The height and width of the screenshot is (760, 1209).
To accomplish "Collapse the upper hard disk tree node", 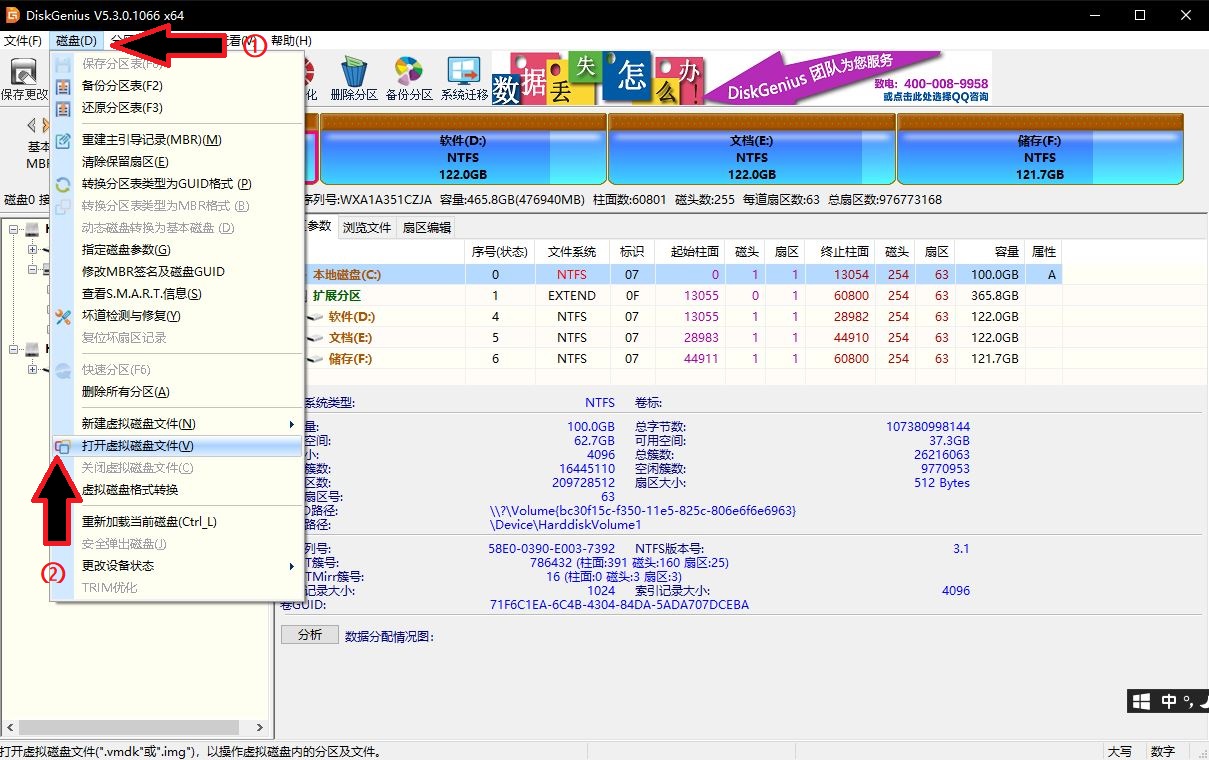I will 14,229.
